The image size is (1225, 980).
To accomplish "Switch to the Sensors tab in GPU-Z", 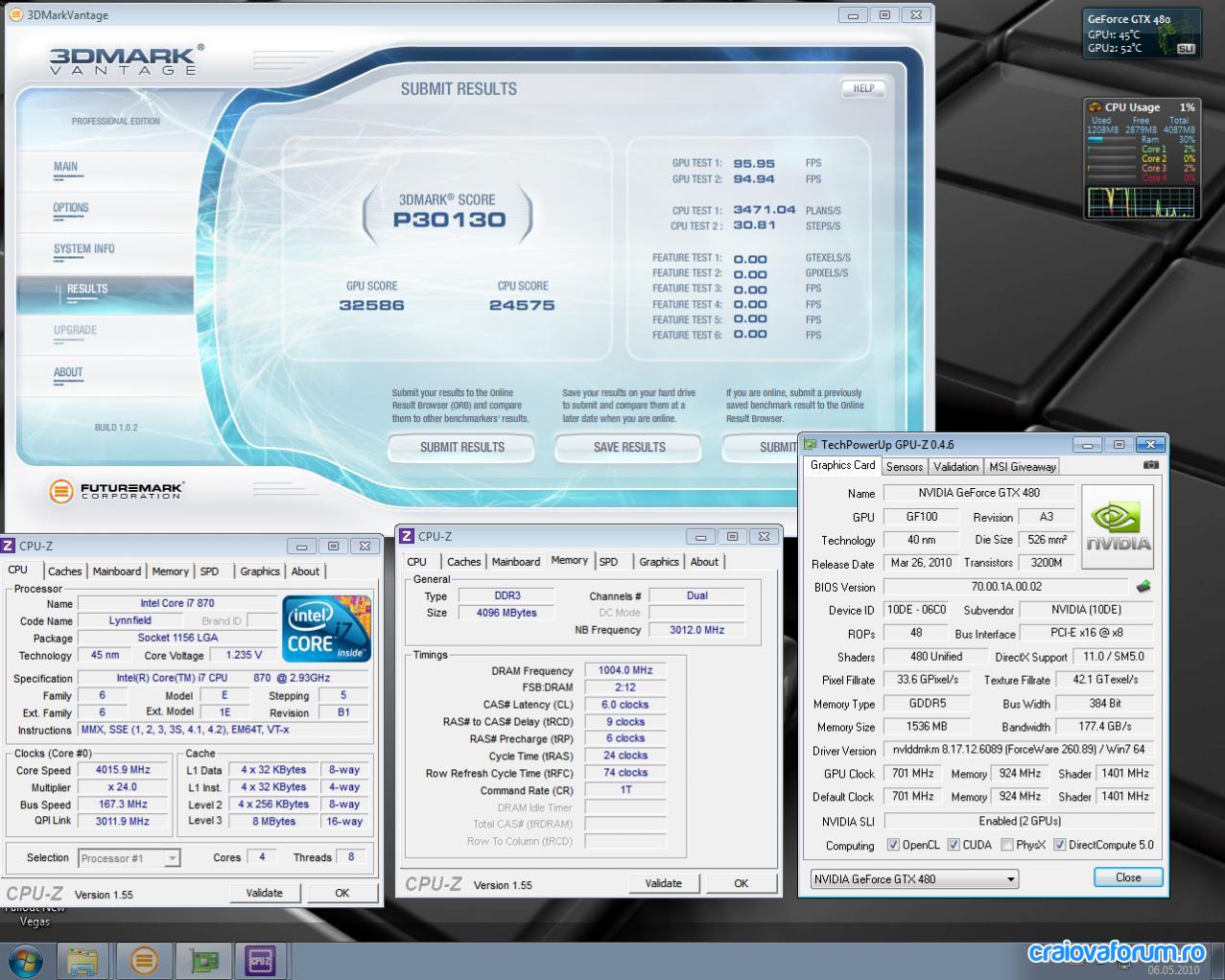I will [904, 467].
